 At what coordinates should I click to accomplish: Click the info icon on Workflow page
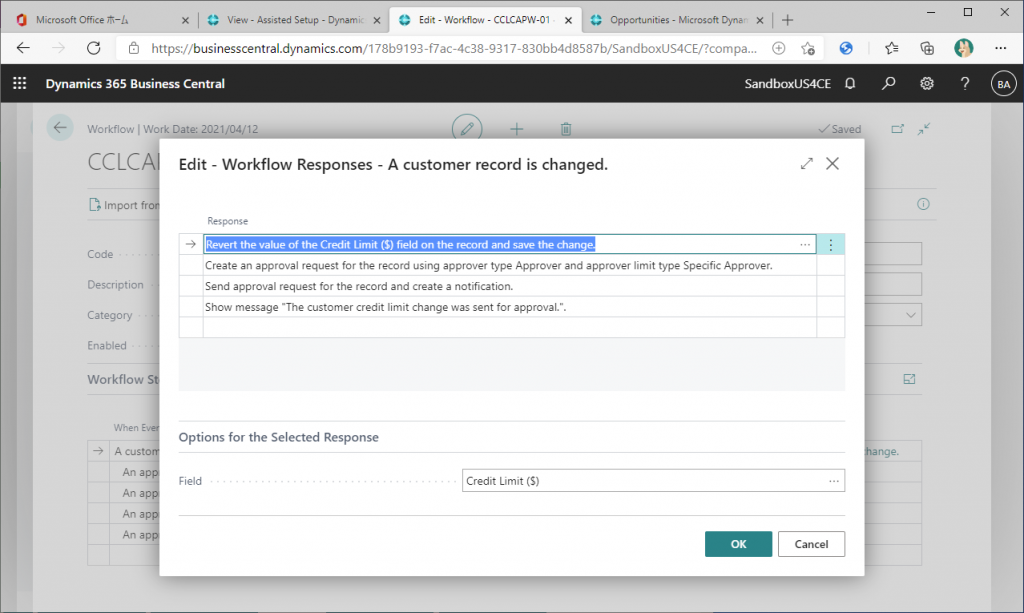coord(923,204)
